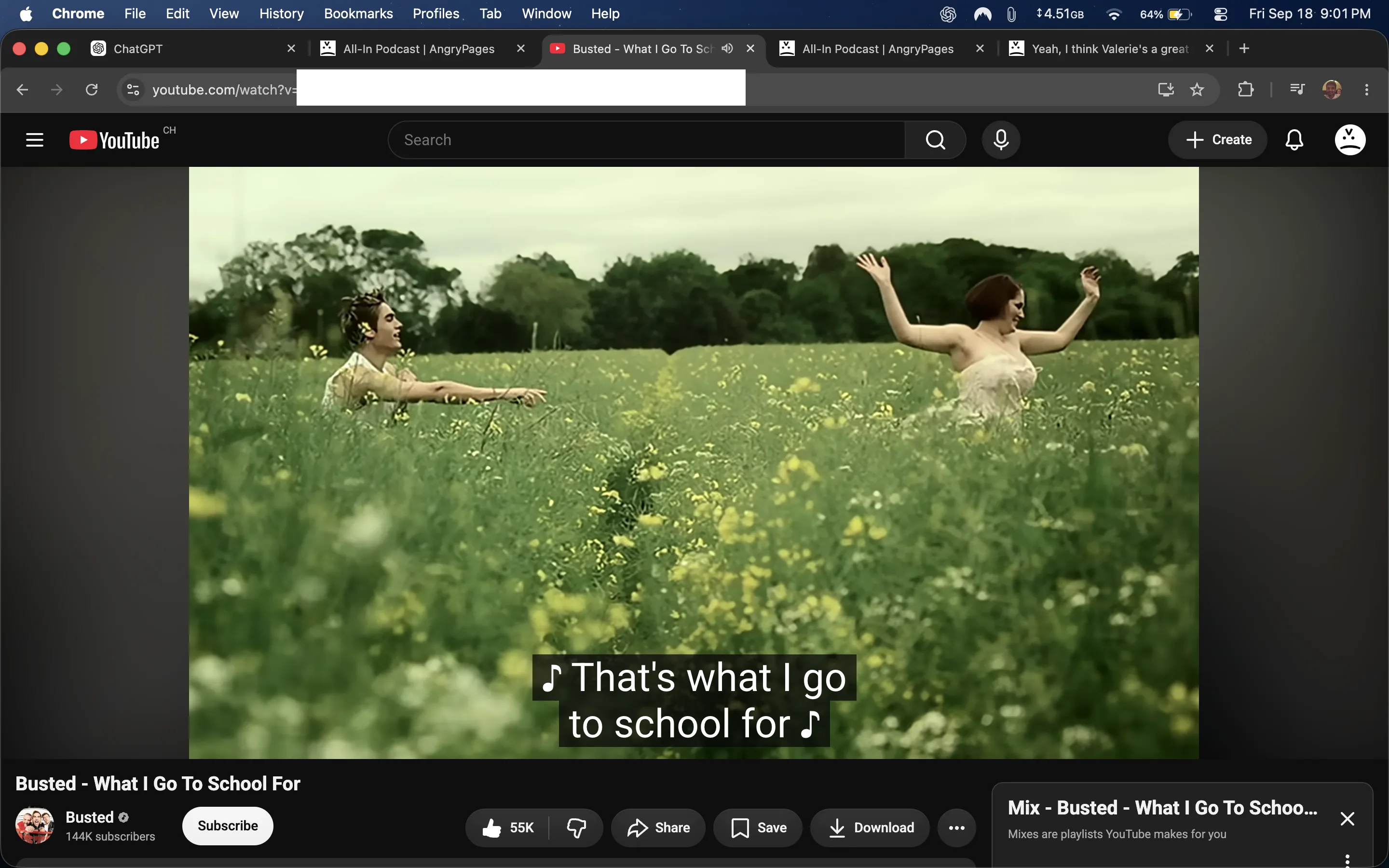This screenshot has height=868, width=1389.
Task: Open the Window menu
Action: click(546, 14)
